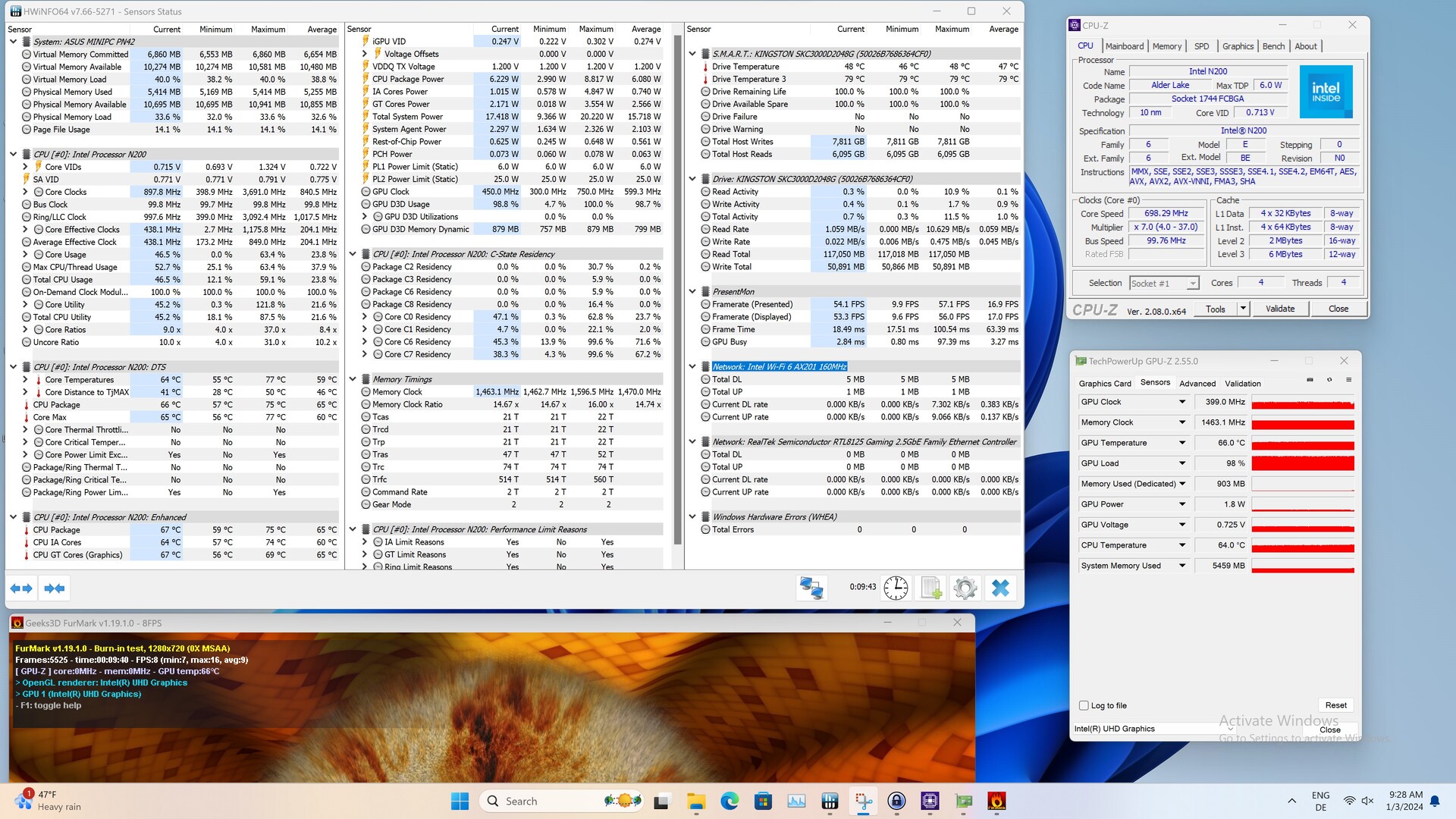Click the expand columns left-right arrows icon
The image size is (1456, 819).
coord(21,588)
